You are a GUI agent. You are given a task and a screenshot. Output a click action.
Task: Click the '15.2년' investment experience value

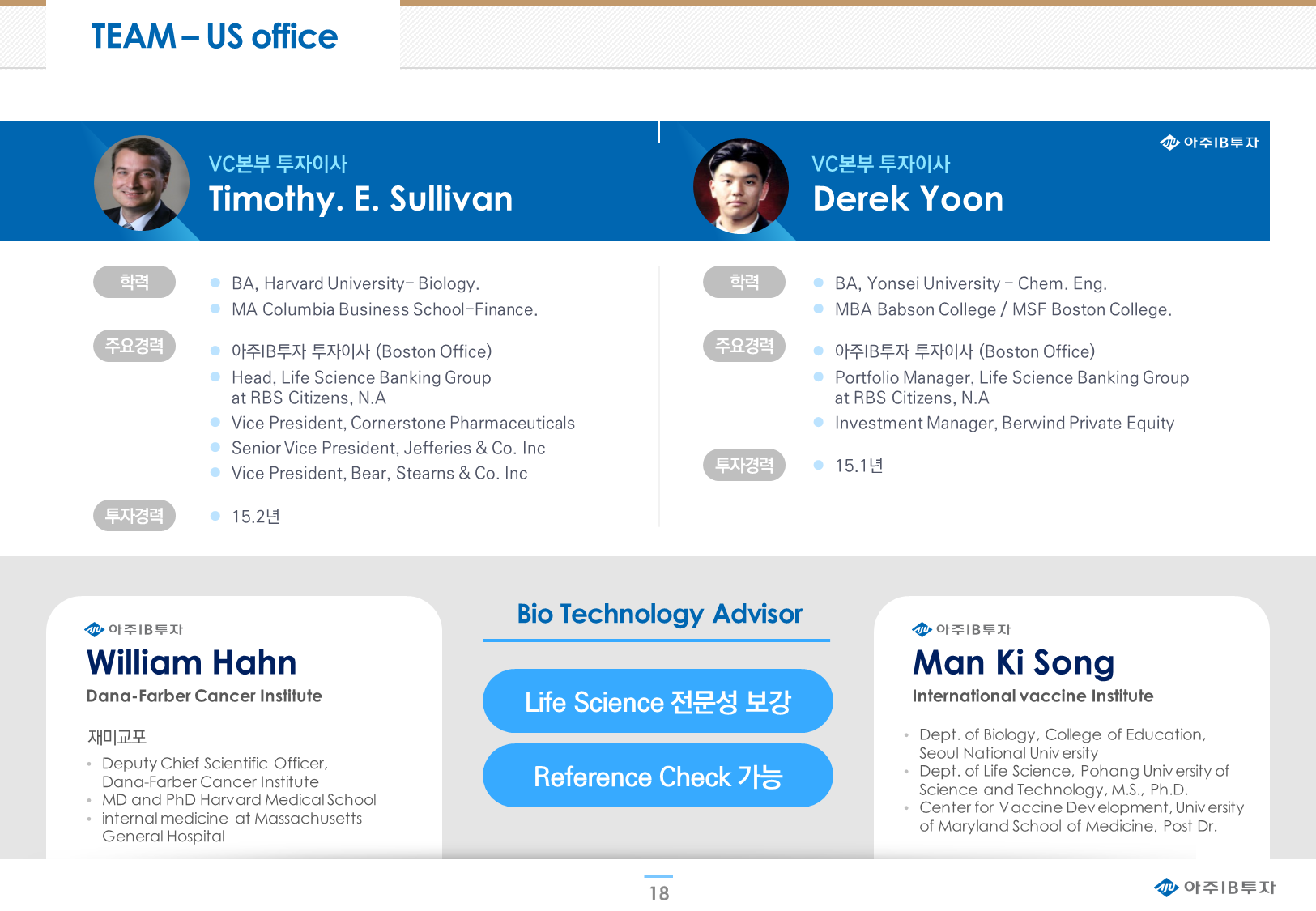[256, 517]
